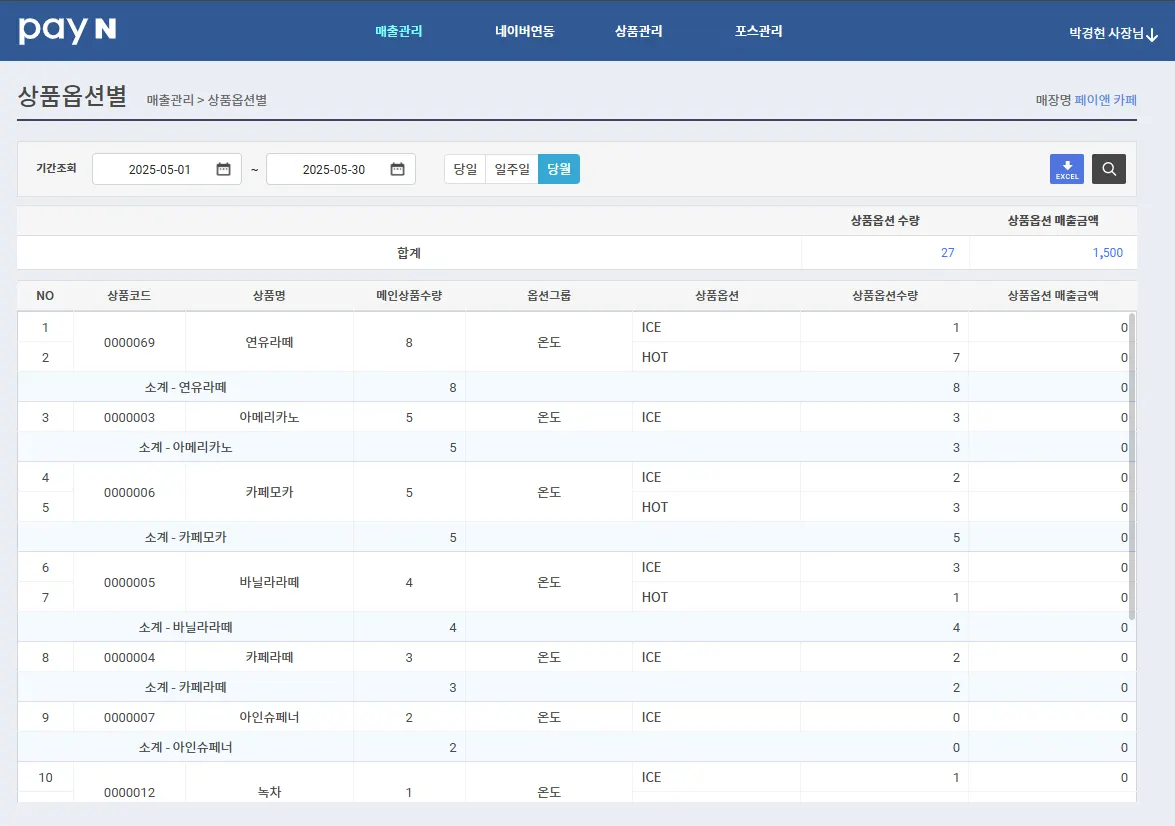Image resolution: width=1175 pixels, height=826 pixels.
Task: Open the end date calendar icon
Action: [397, 169]
